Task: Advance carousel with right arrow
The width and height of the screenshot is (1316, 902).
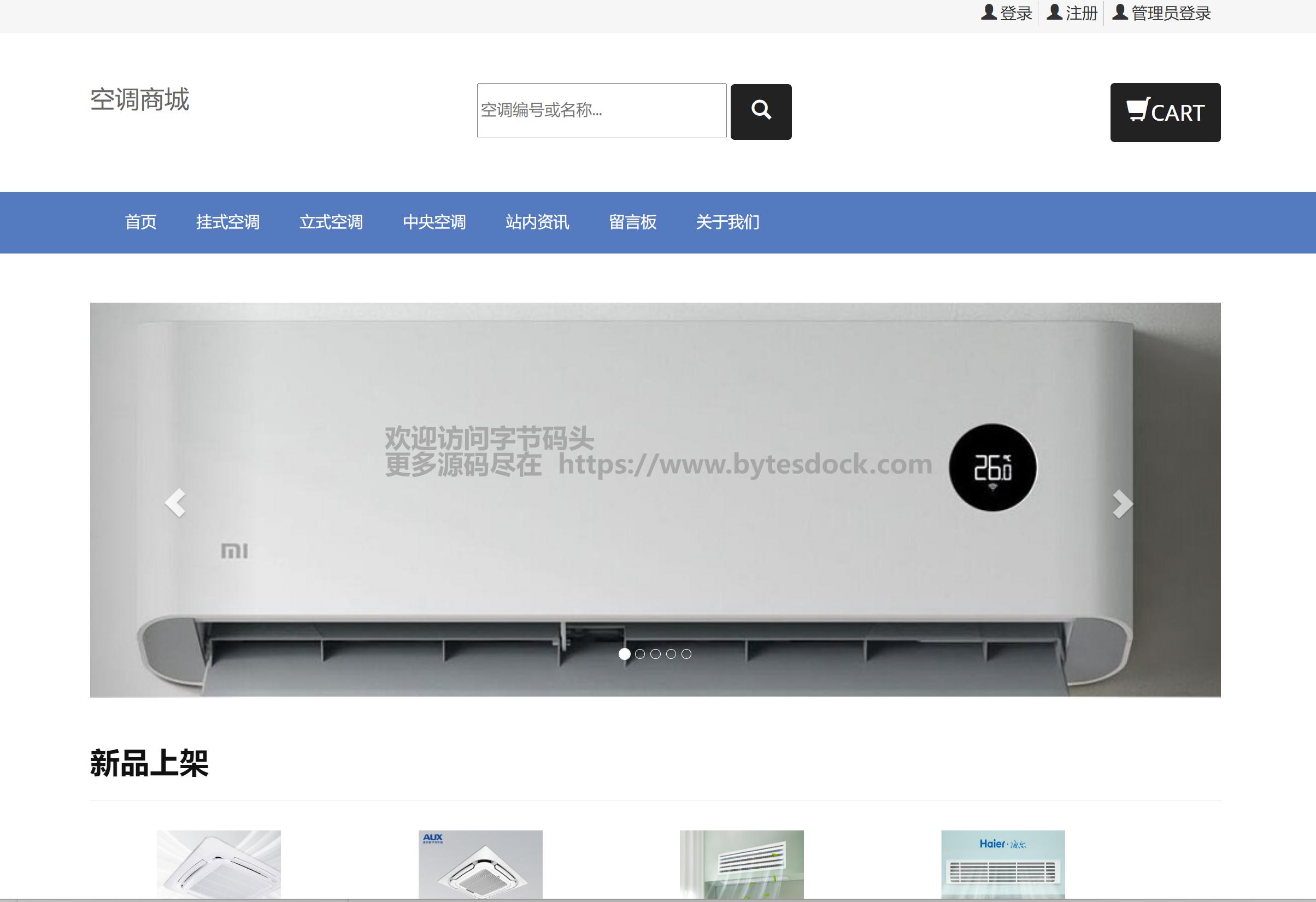Action: pos(1122,503)
